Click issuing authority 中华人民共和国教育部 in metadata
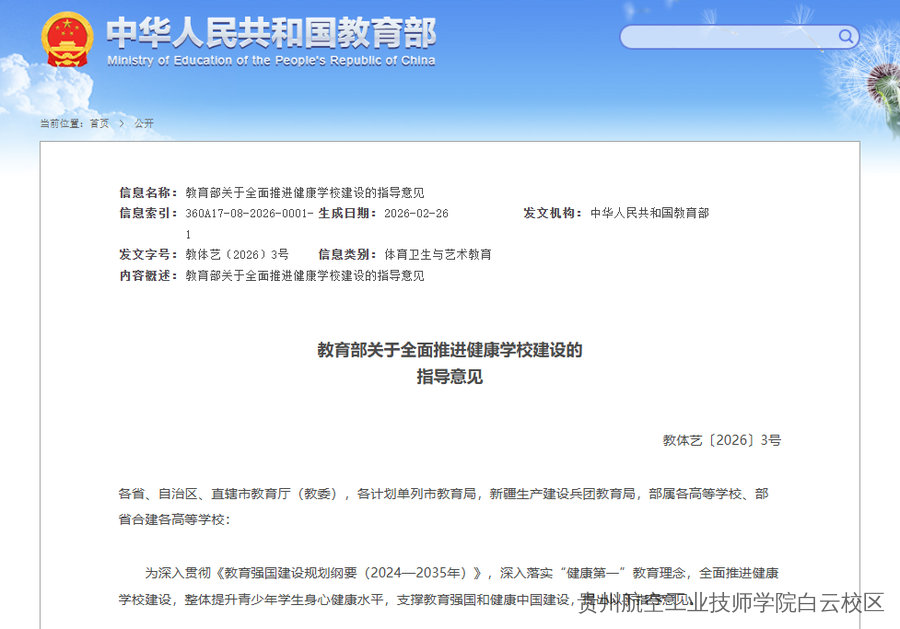Image resolution: width=900 pixels, height=629 pixels. (650, 213)
